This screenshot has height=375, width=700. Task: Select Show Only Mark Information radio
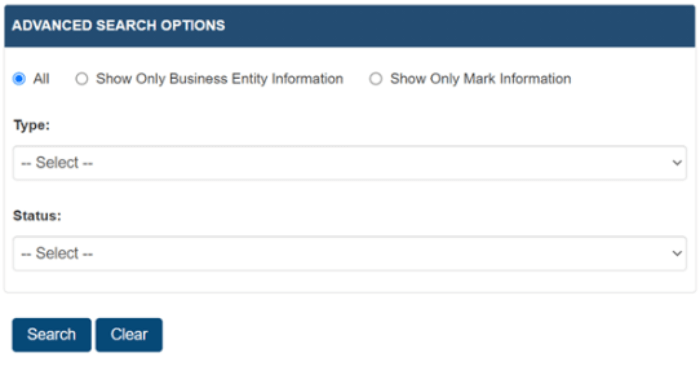tap(375, 79)
